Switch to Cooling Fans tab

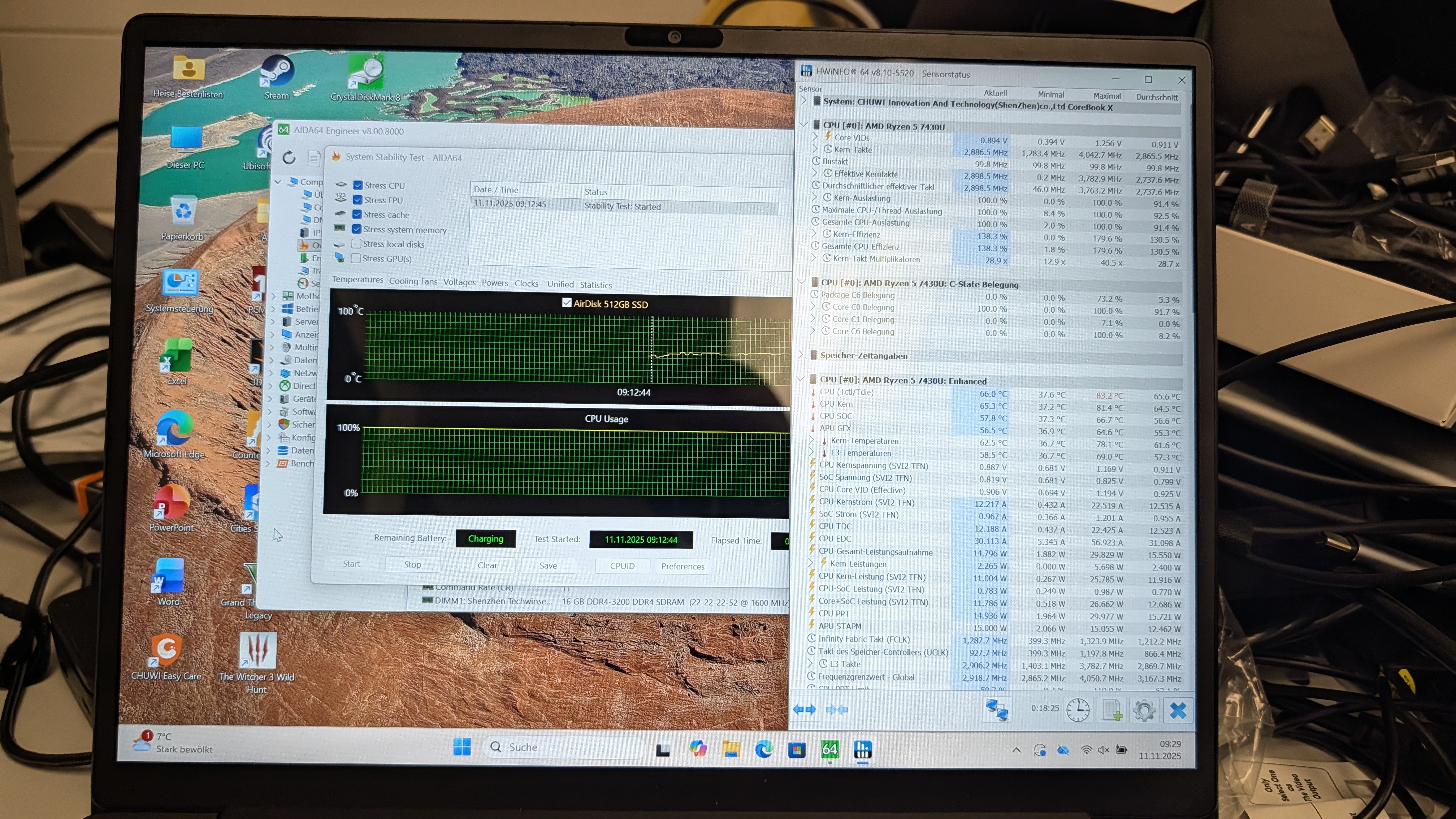[413, 281]
